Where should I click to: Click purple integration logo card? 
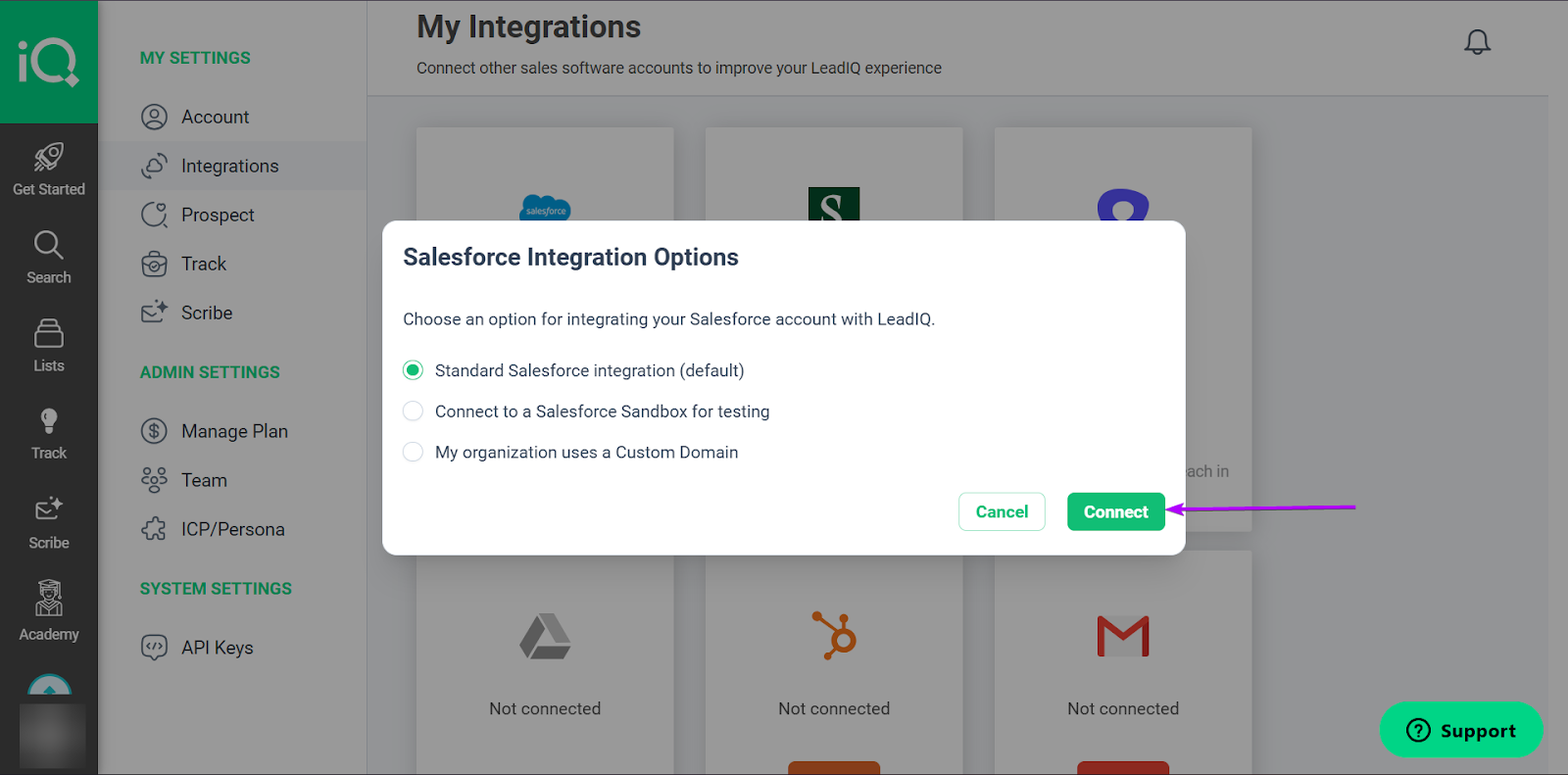pos(1123,205)
